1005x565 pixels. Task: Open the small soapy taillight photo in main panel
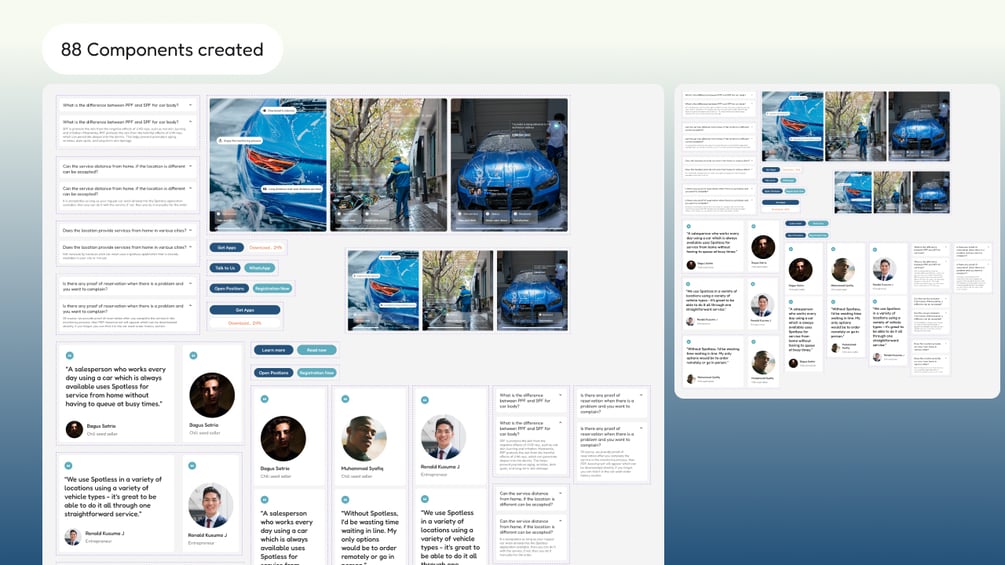pos(383,291)
